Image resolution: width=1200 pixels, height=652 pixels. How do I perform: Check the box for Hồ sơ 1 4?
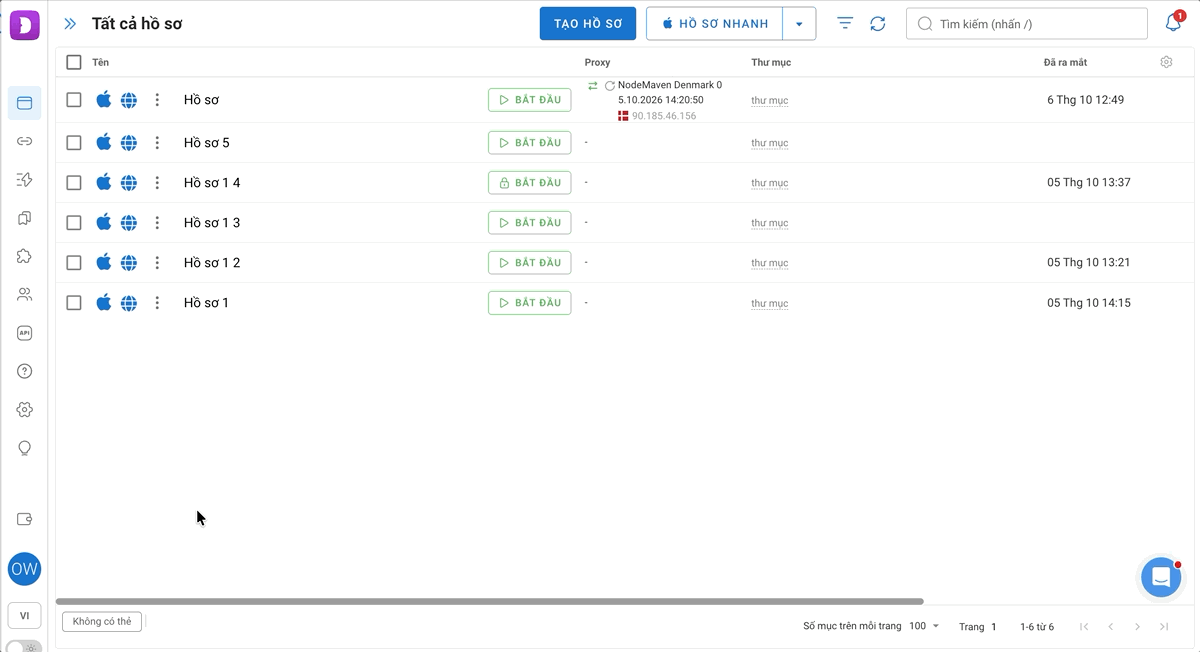coord(74,183)
